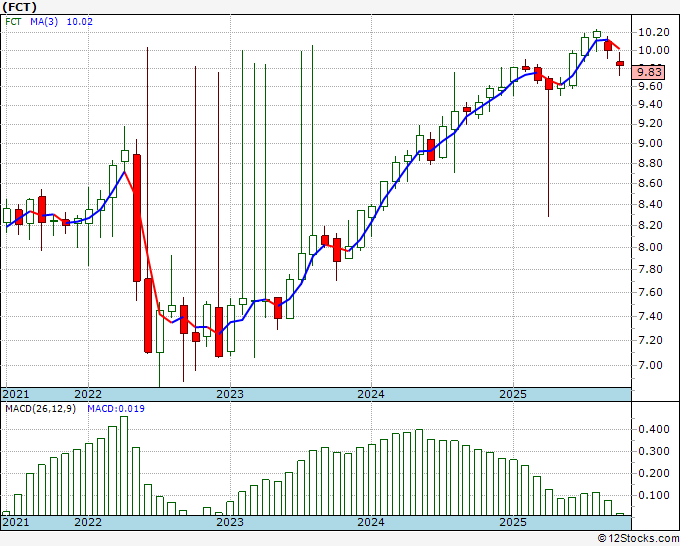Click the green FCT legend label
Screen dimensions: 680x546
[x=13, y=22]
